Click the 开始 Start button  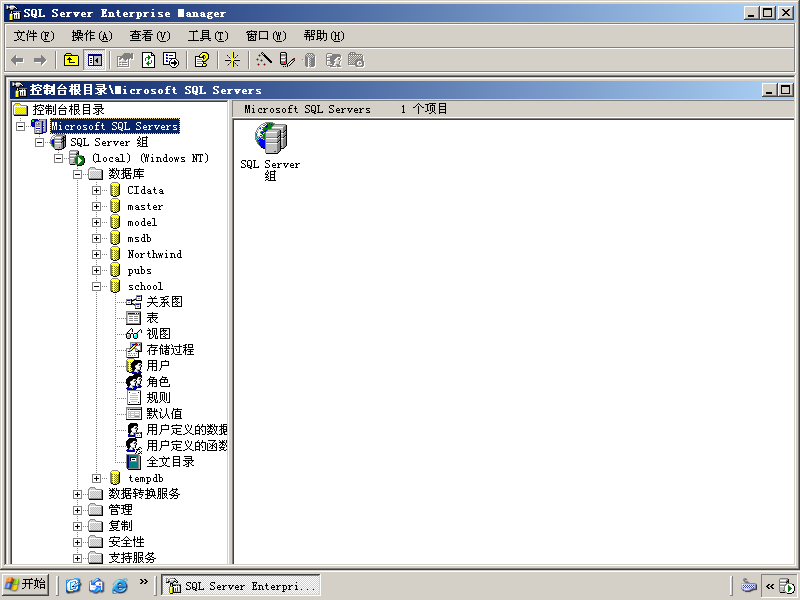[x=26, y=584]
